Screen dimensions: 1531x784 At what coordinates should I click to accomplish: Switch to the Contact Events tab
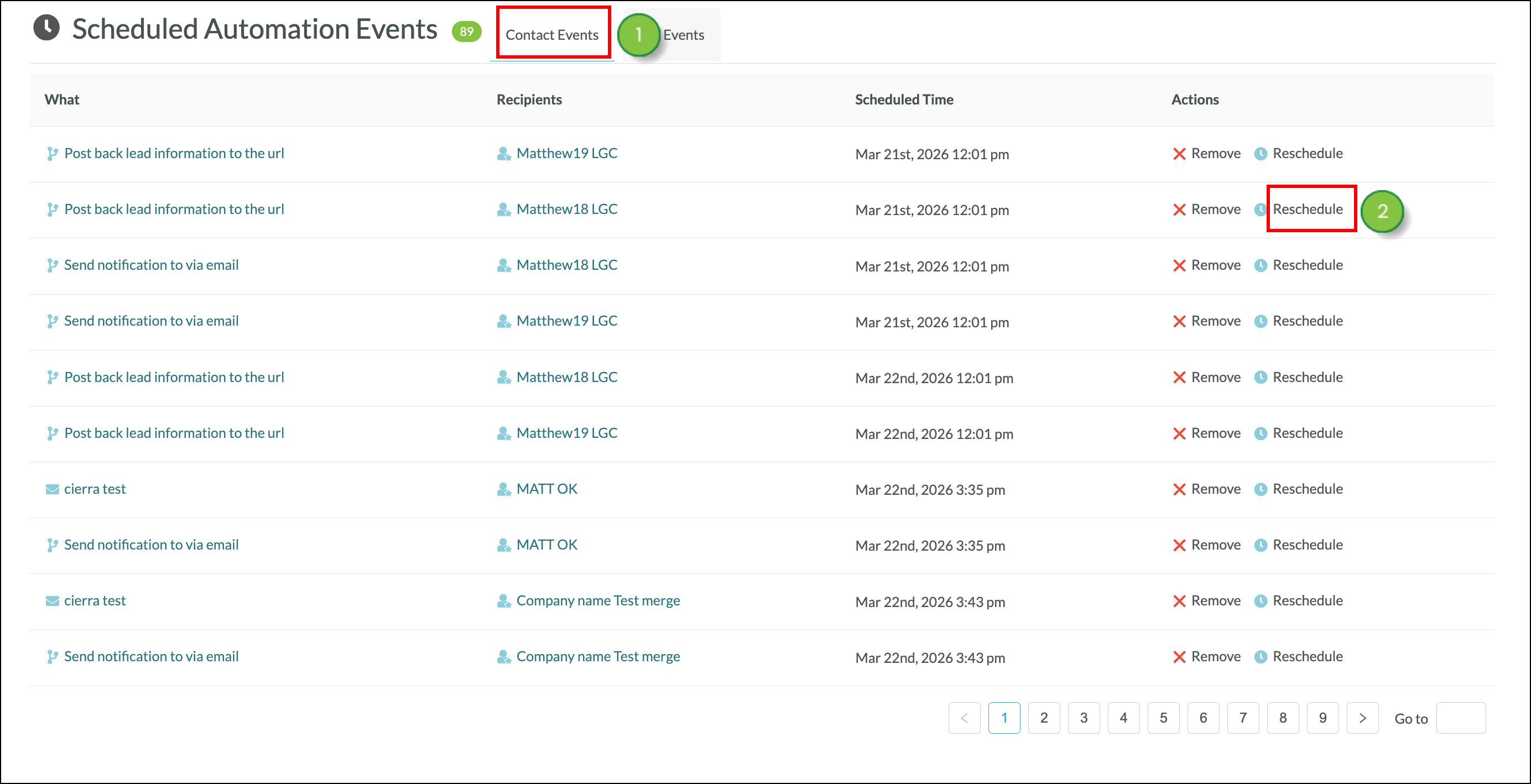click(x=551, y=35)
